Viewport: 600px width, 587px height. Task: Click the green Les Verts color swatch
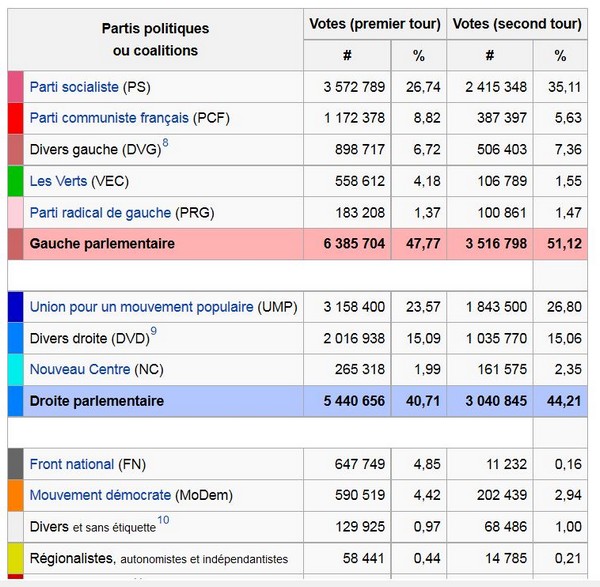pos(15,182)
